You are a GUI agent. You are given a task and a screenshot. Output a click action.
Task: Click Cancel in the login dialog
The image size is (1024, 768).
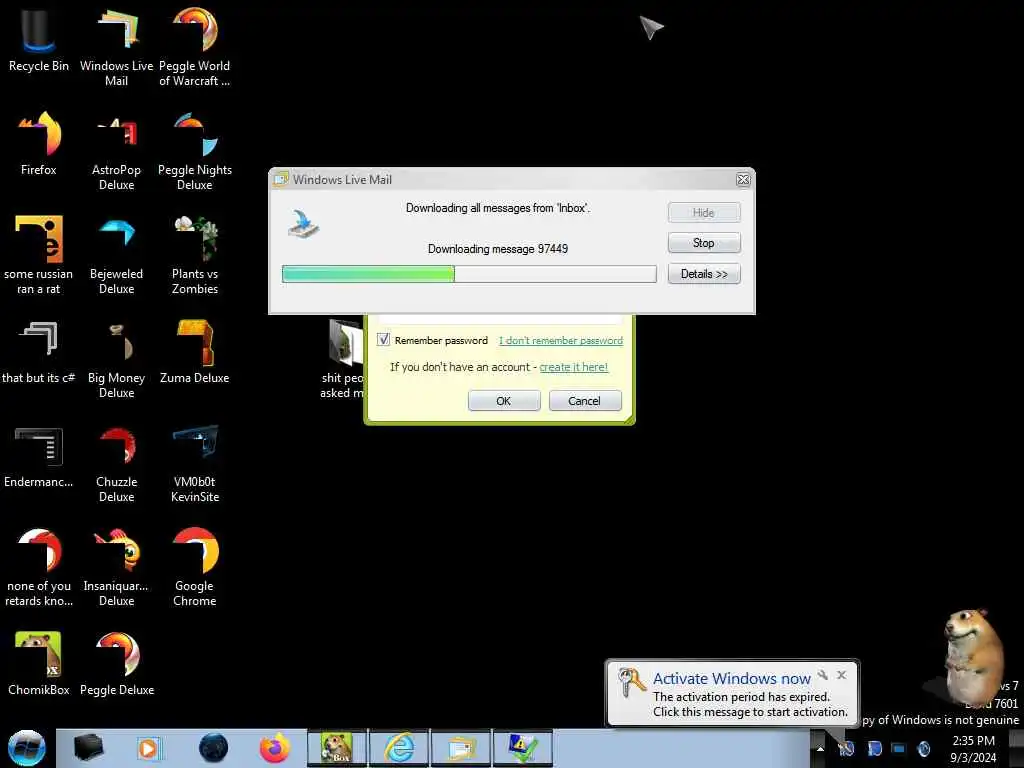[584, 400]
